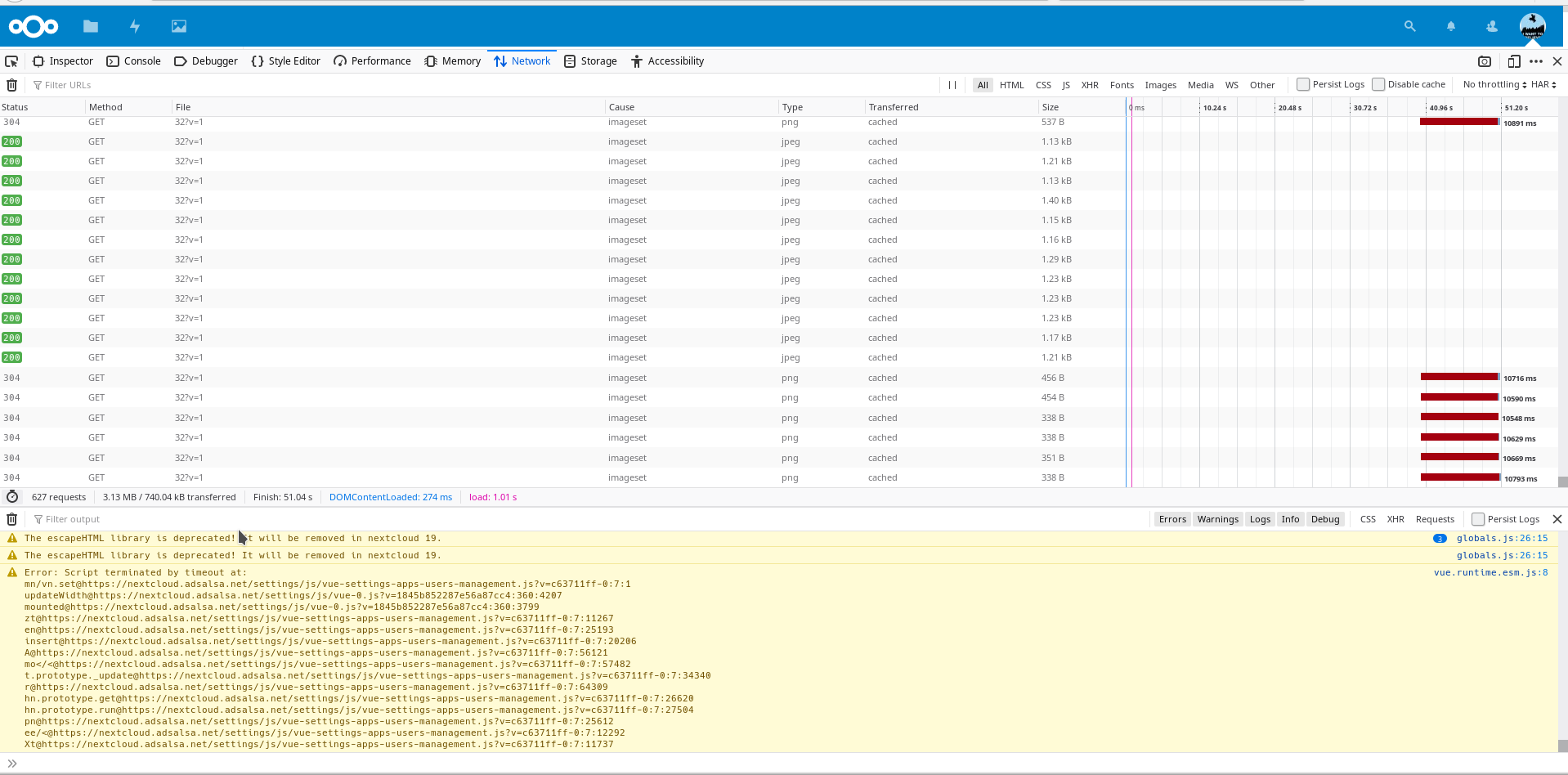Open the notifications bell
This screenshot has height=775, width=1568.
(1450, 26)
